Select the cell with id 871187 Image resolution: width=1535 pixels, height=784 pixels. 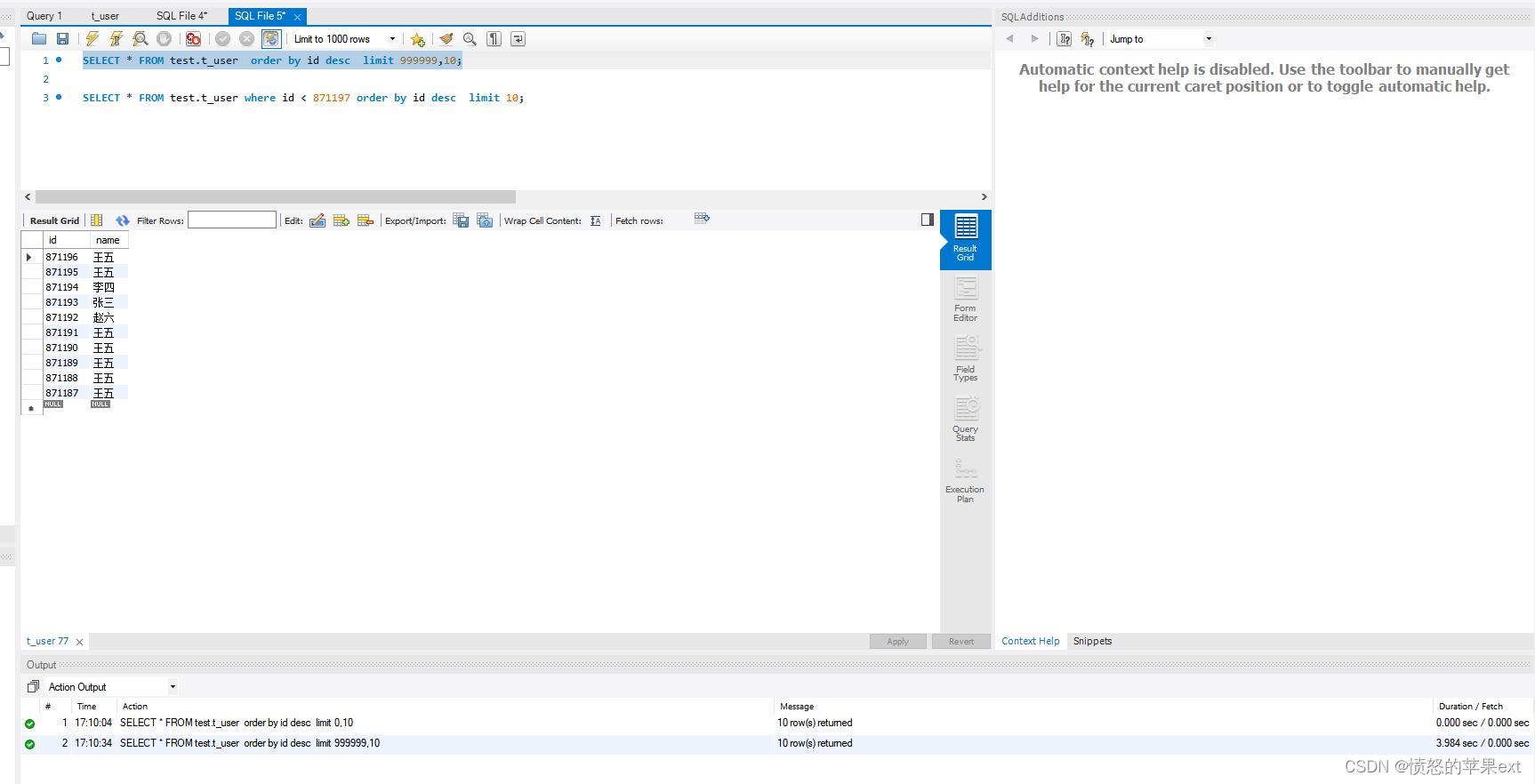pos(66,393)
